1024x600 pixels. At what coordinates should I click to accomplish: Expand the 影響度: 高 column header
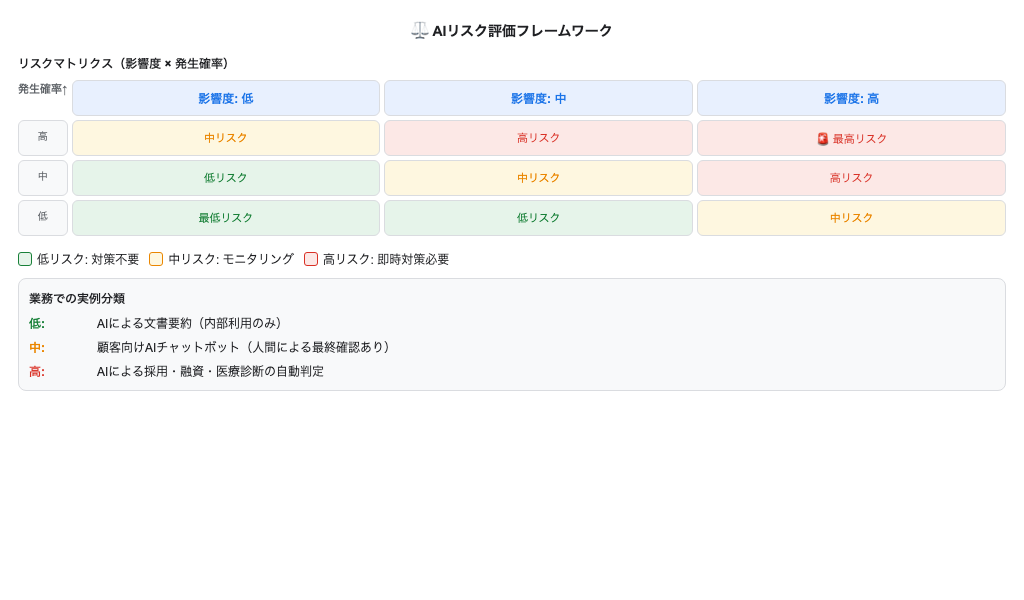851,98
